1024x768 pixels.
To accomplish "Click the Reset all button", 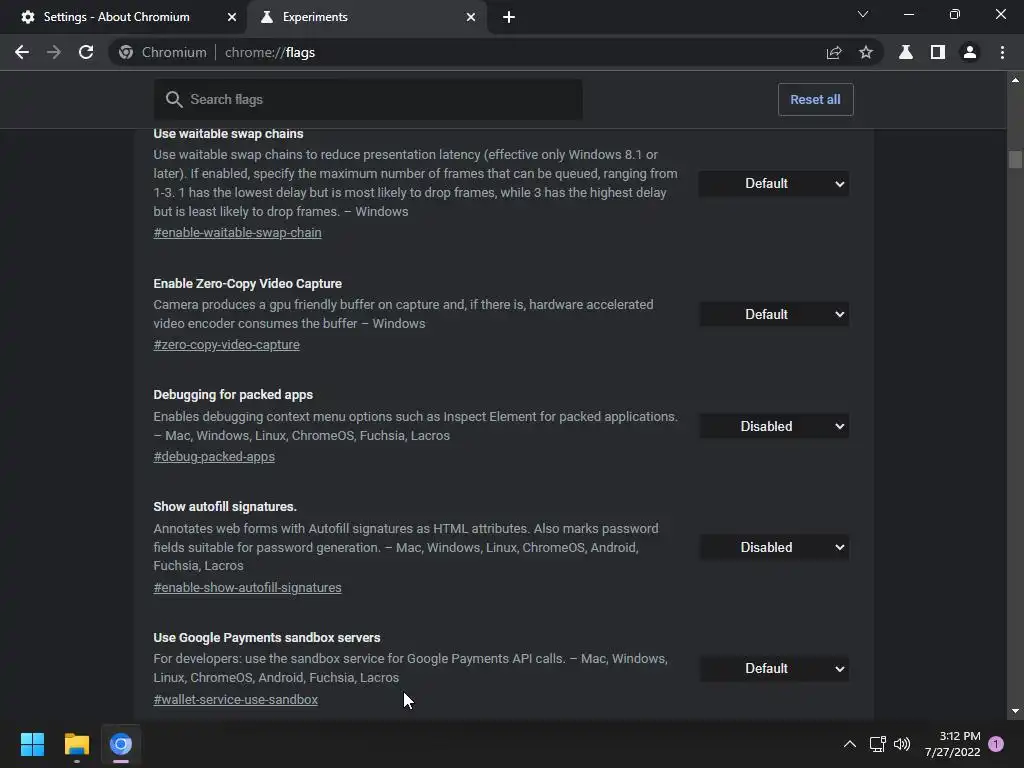I will tap(815, 99).
